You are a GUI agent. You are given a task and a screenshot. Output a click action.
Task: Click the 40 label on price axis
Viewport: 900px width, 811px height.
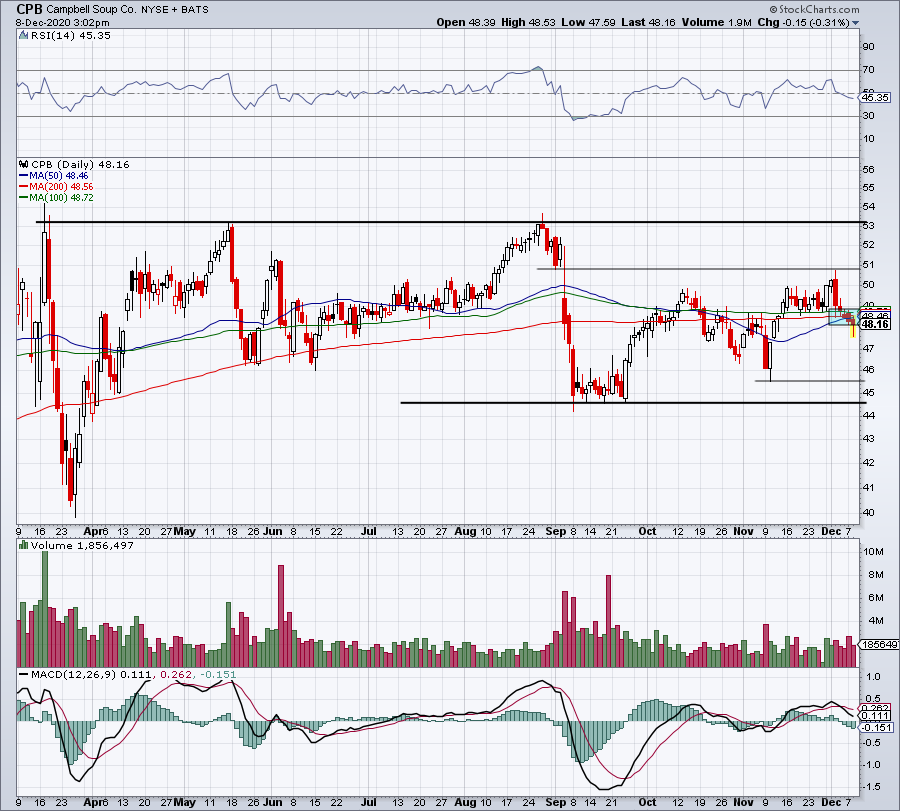pyautogui.click(x=868, y=513)
